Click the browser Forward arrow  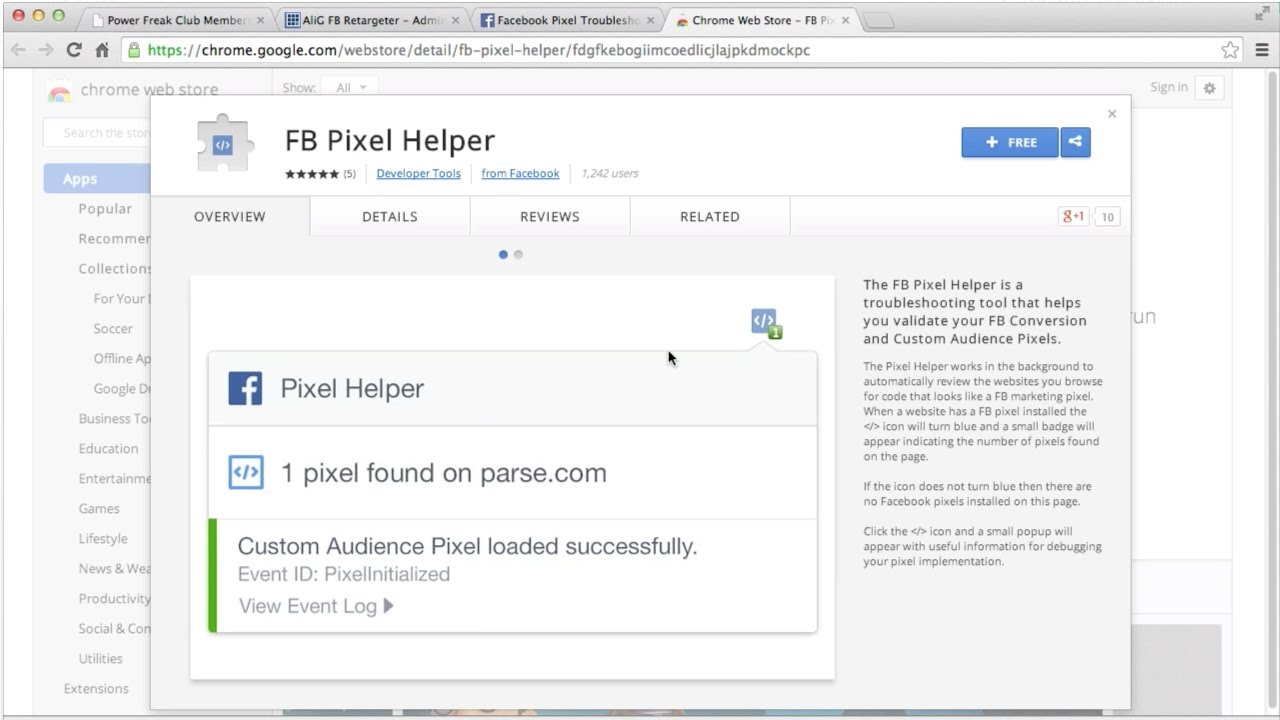[46, 50]
